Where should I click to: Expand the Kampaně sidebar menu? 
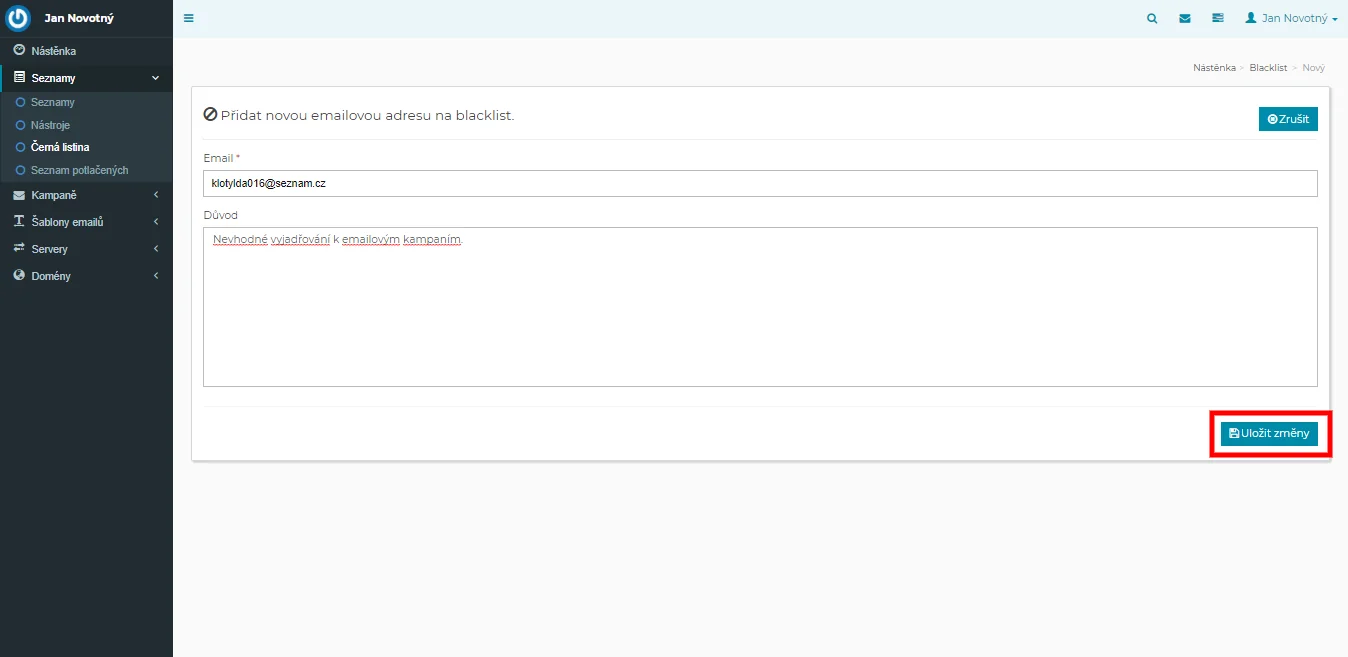pyautogui.click(x=86, y=195)
